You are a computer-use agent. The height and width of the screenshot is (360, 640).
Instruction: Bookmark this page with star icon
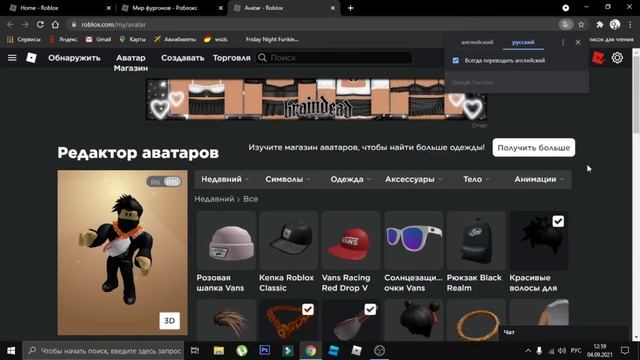(x=581, y=25)
